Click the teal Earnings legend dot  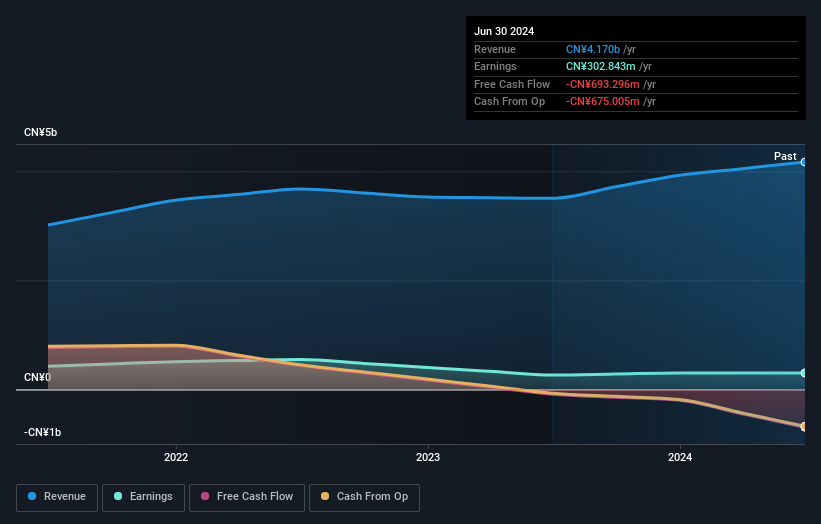(x=118, y=496)
